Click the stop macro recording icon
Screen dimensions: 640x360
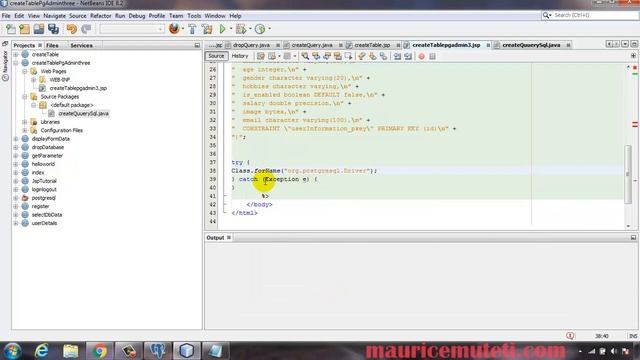coord(432,56)
